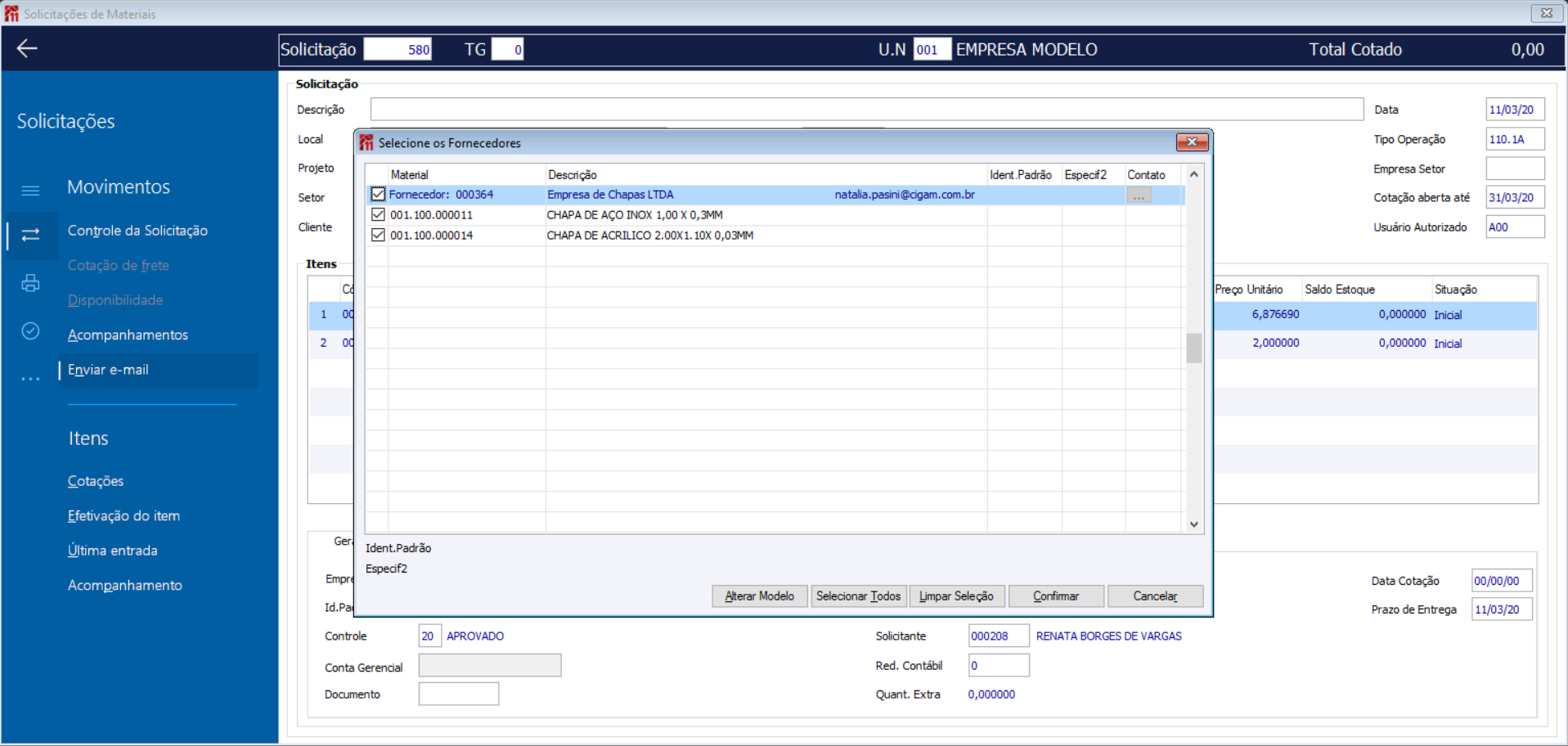The image size is (1568, 746).
Task: Open Controle da Solicitação menu item
Action: coord(137,231)
